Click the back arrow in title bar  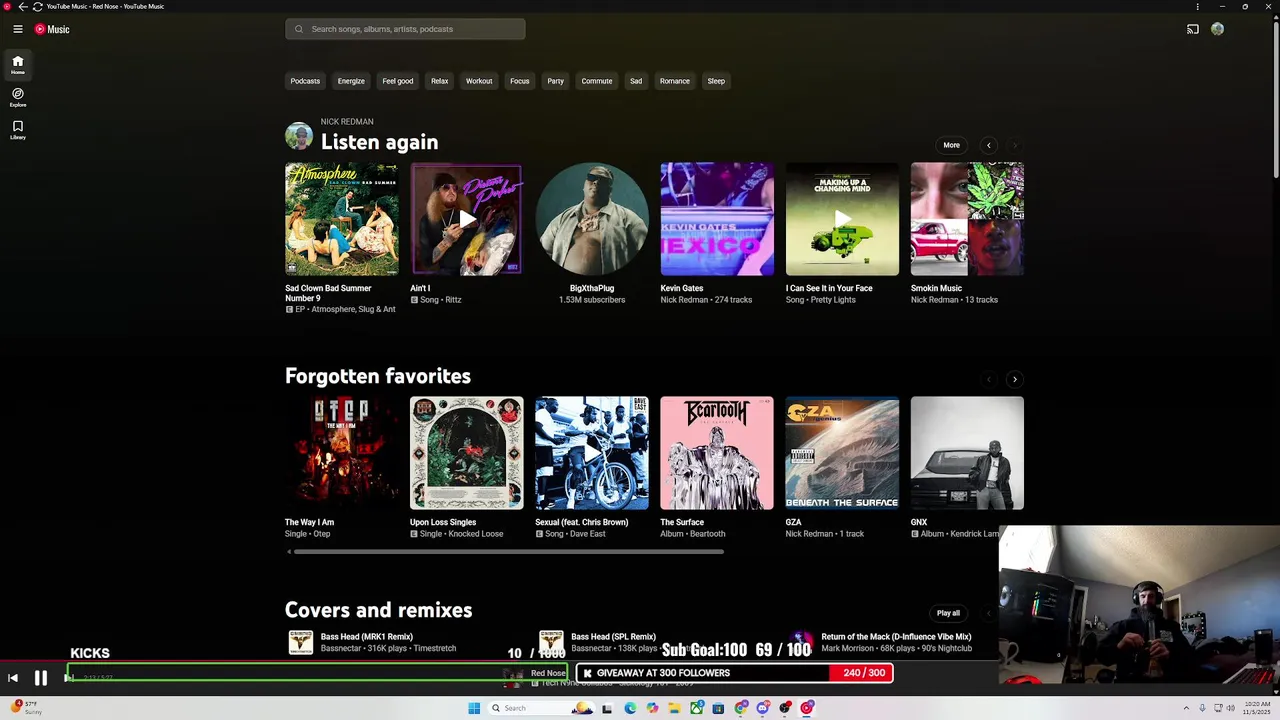coord(22,6)
